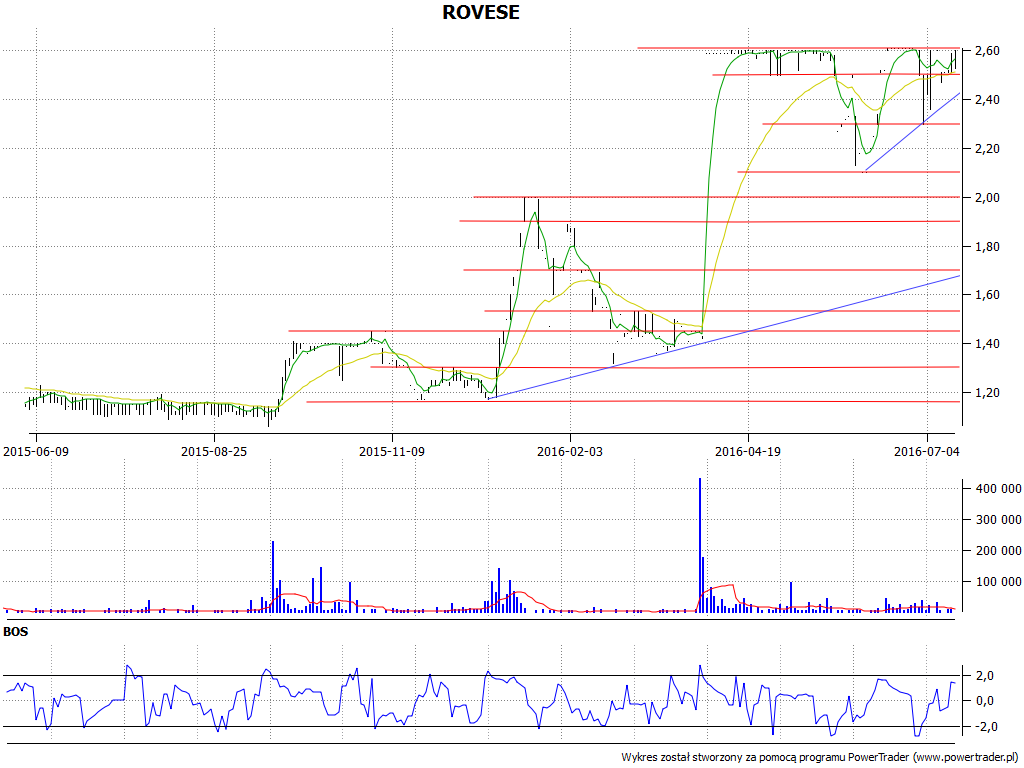Click the 1,20 price axis value

(x=987, y=393)
